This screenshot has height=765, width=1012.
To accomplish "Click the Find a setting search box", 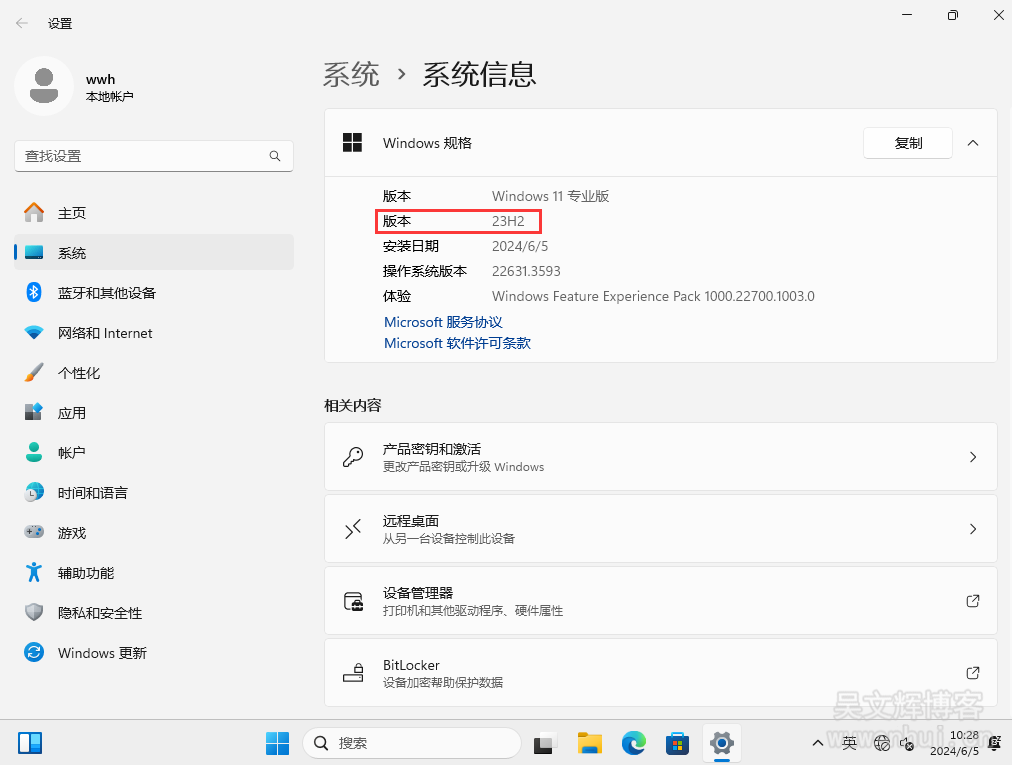I will 145,156.
